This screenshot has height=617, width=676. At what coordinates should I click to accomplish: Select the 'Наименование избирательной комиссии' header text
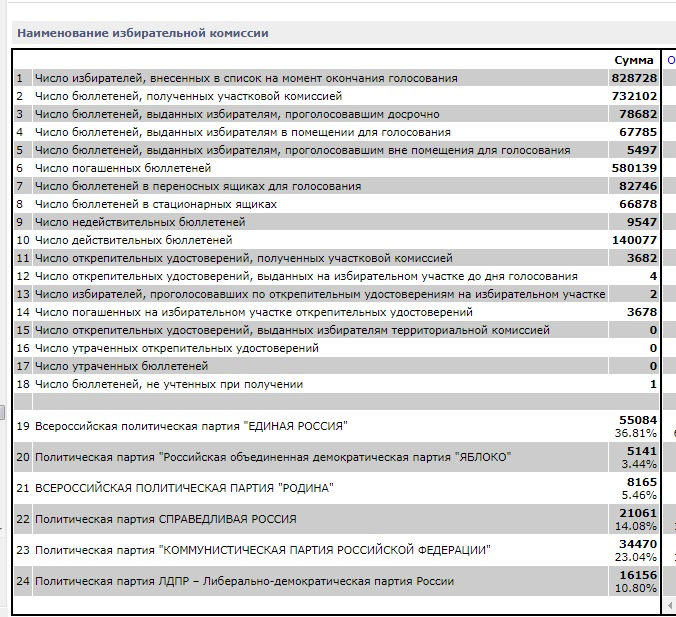click(x=143, y=33)
